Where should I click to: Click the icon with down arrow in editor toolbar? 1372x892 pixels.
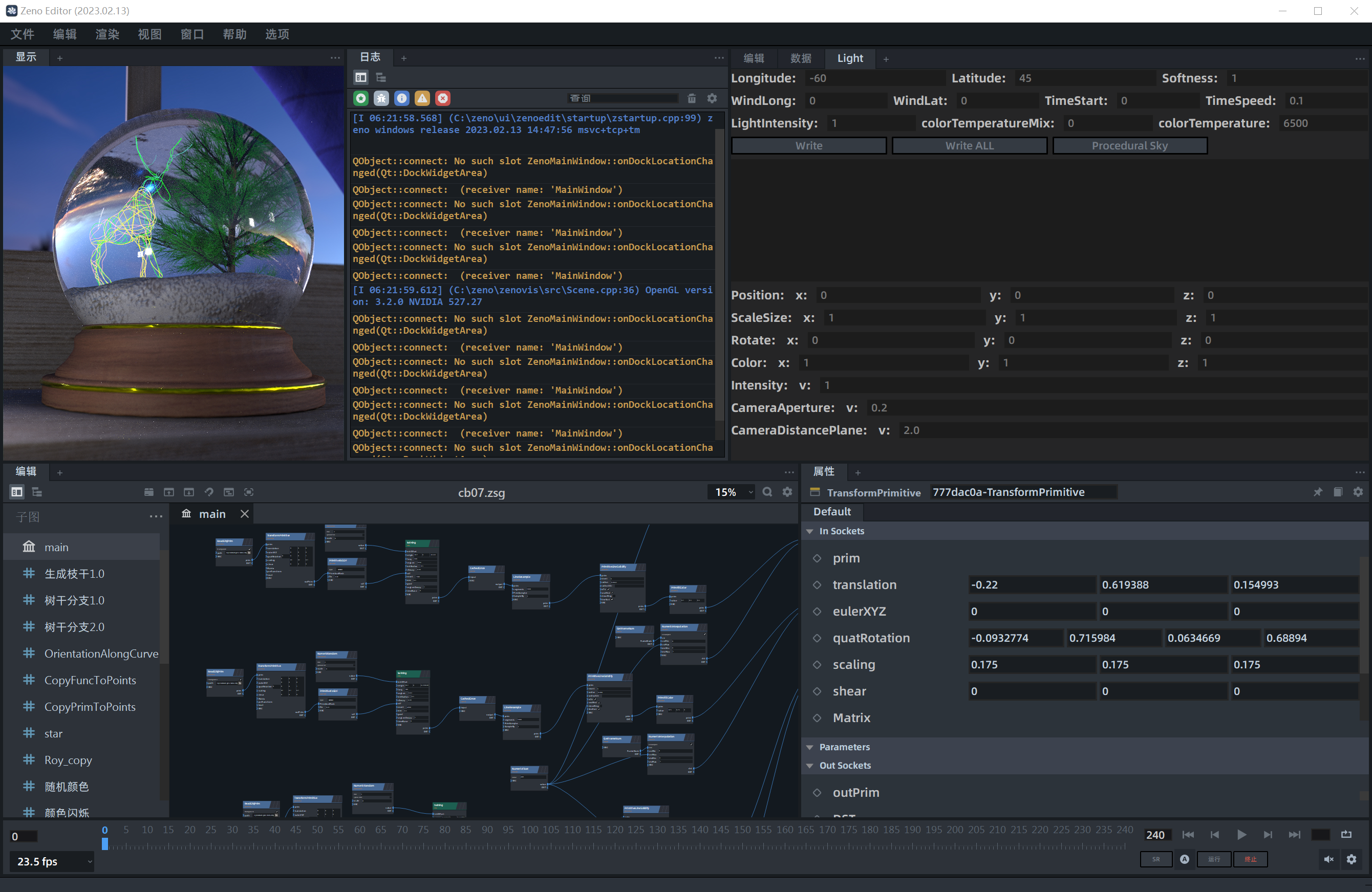pos(188,491)
